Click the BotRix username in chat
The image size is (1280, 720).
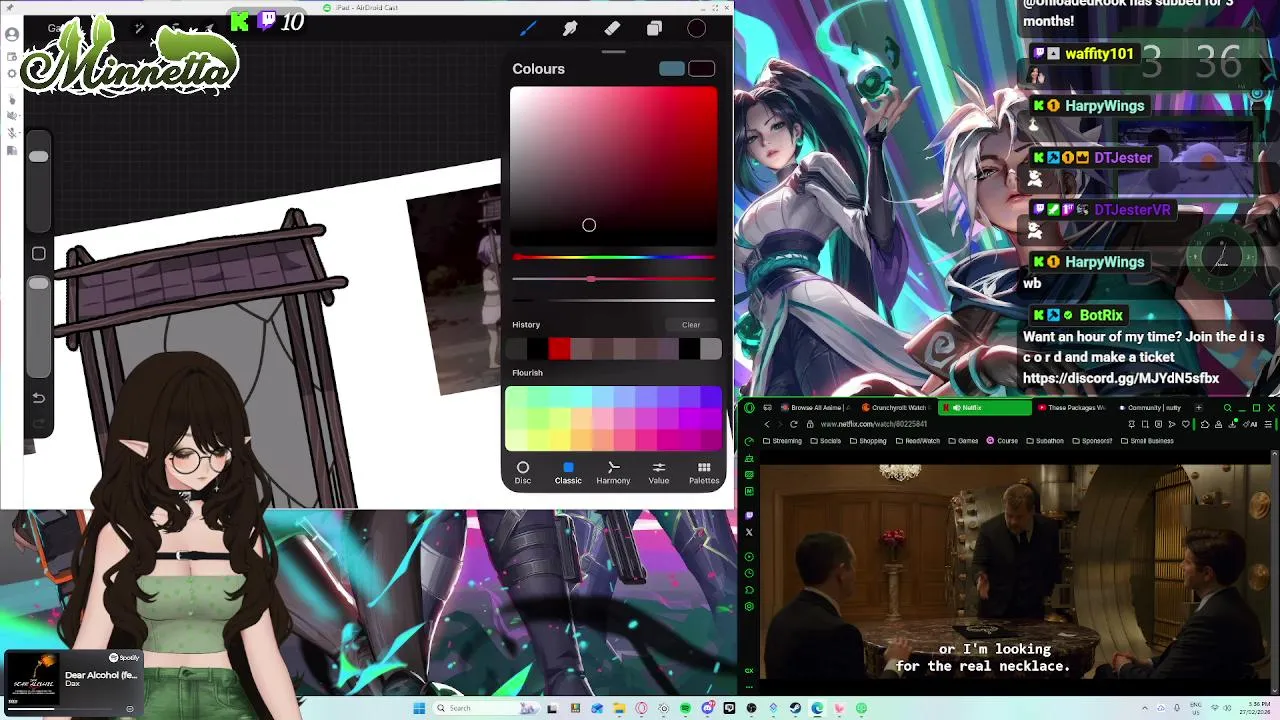click(1101, 315)
